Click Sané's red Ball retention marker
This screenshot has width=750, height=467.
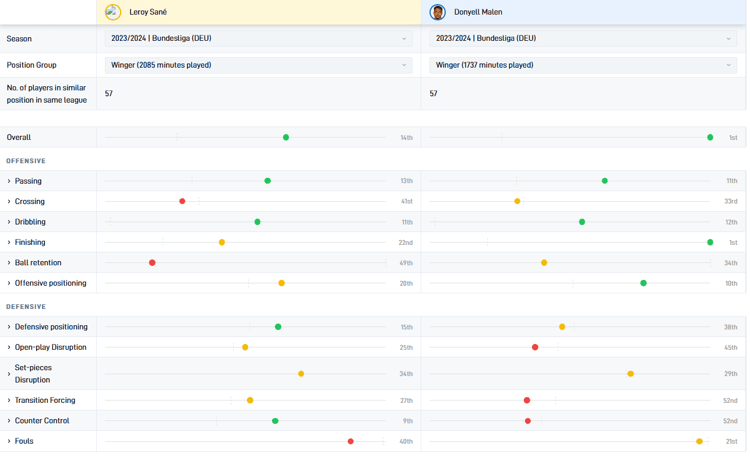tap(152, 263)
